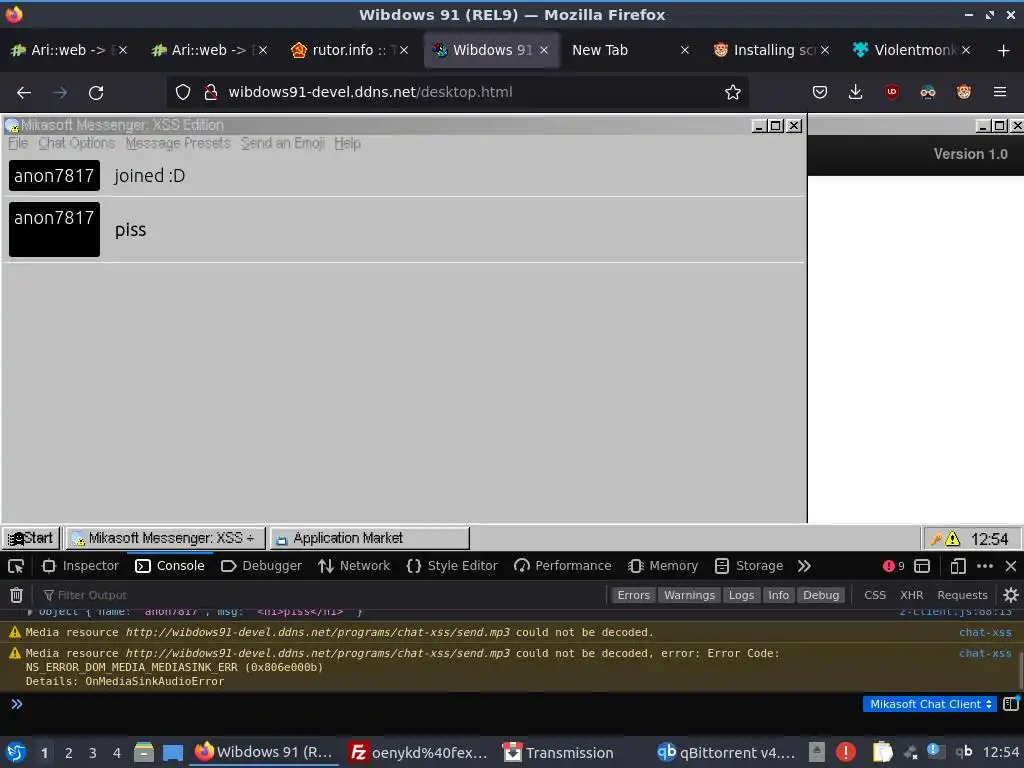Open the file manager panel icon

tap(144, 752)
